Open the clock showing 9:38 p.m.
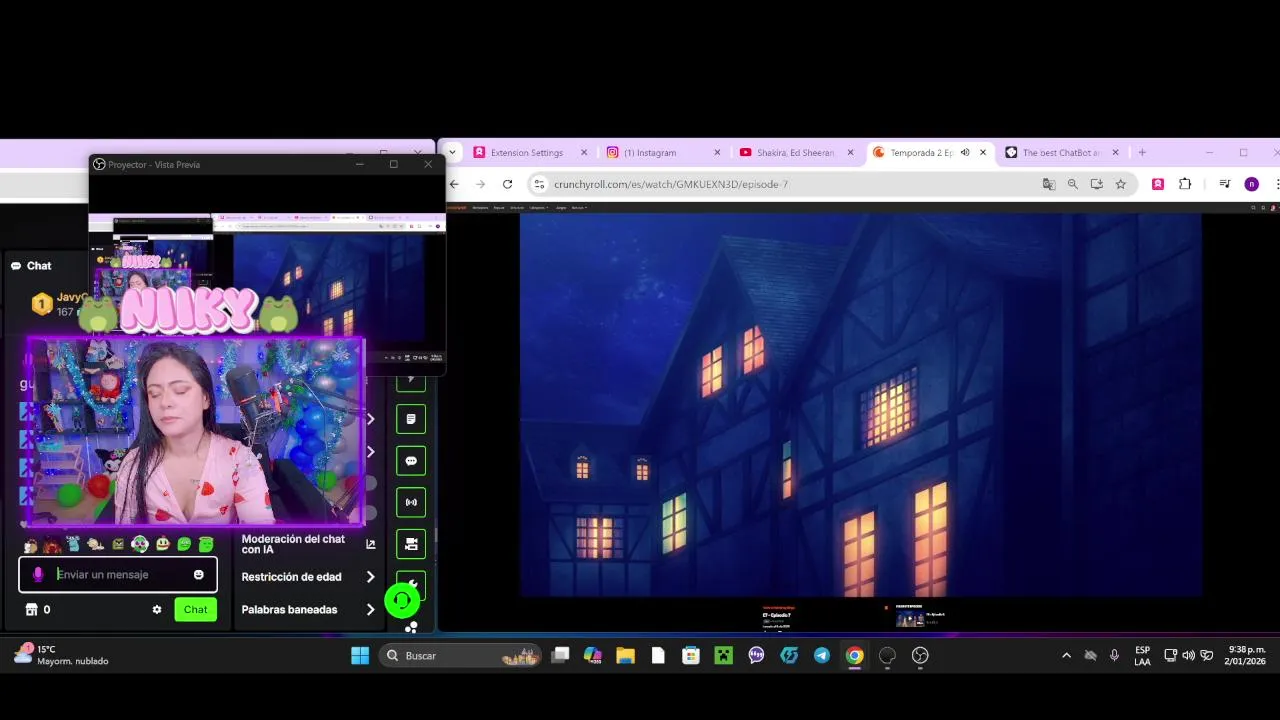The height and width of the screenshot is (720, 1280). pos(1246,655)
